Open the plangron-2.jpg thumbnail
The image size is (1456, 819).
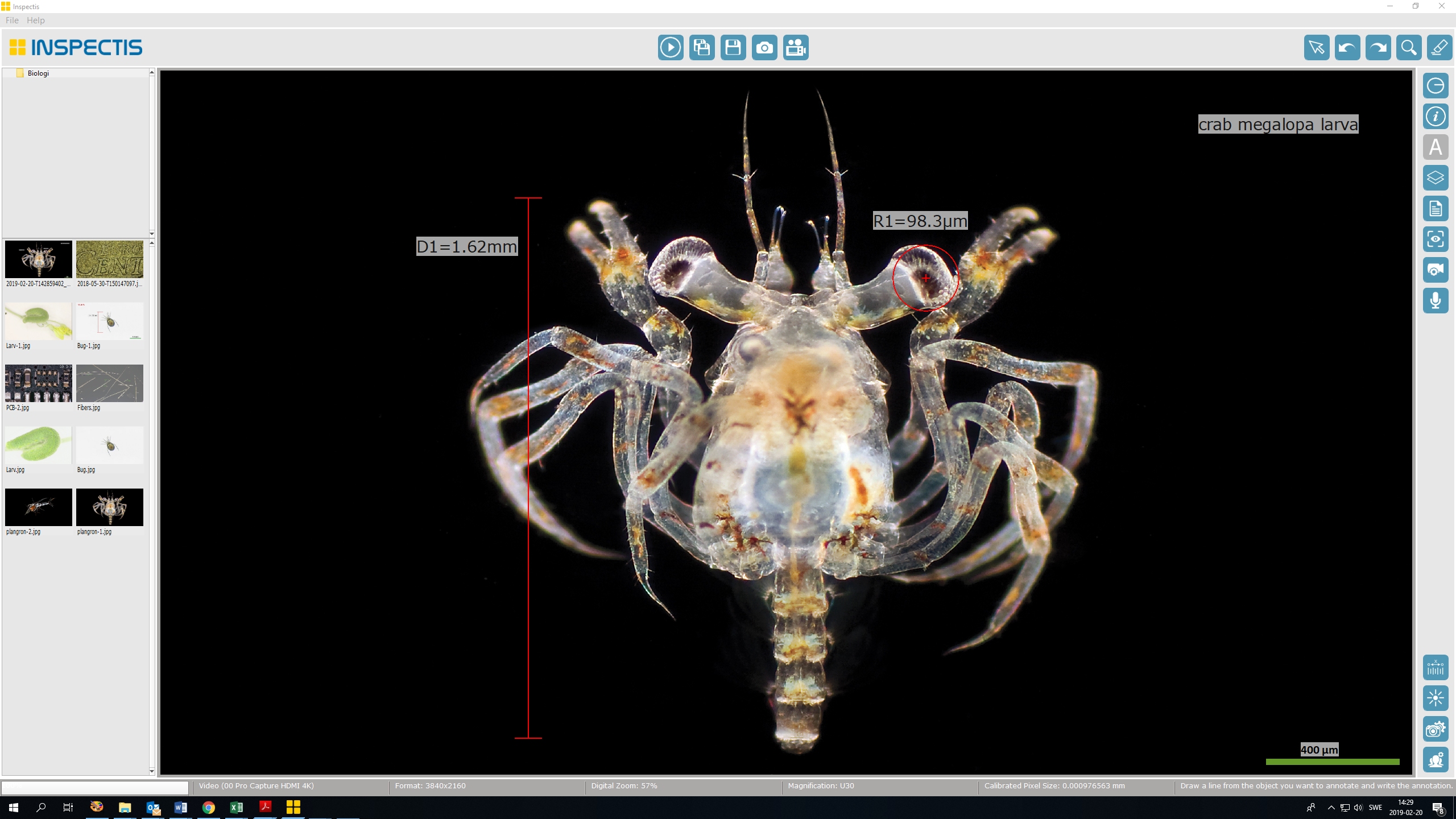point(38,507)
